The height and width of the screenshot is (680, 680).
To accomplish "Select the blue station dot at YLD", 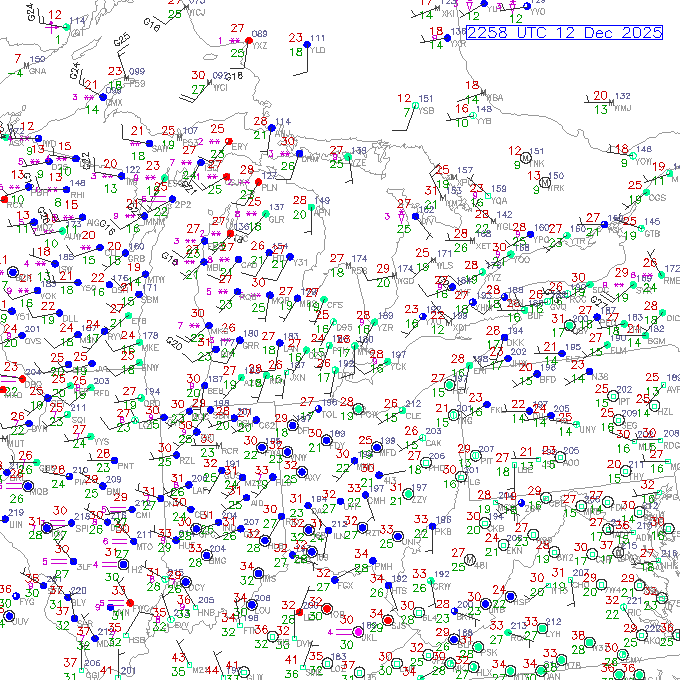I will pyautogui.click(x=307, y=44).
